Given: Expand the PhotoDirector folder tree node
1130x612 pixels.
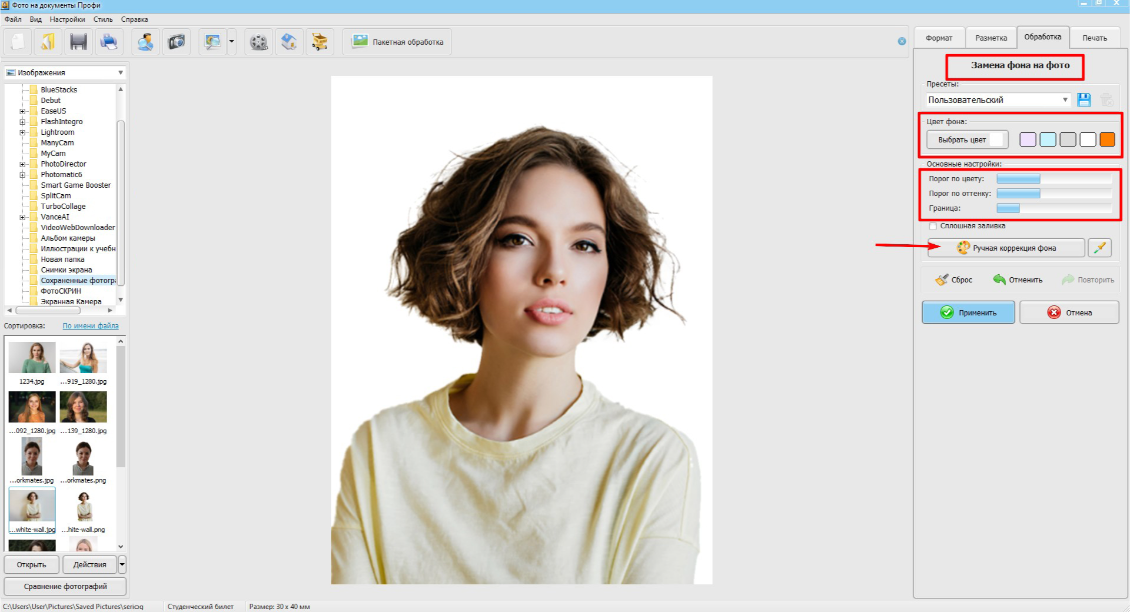Looking at the screenshot, I should tap(22, 164).
